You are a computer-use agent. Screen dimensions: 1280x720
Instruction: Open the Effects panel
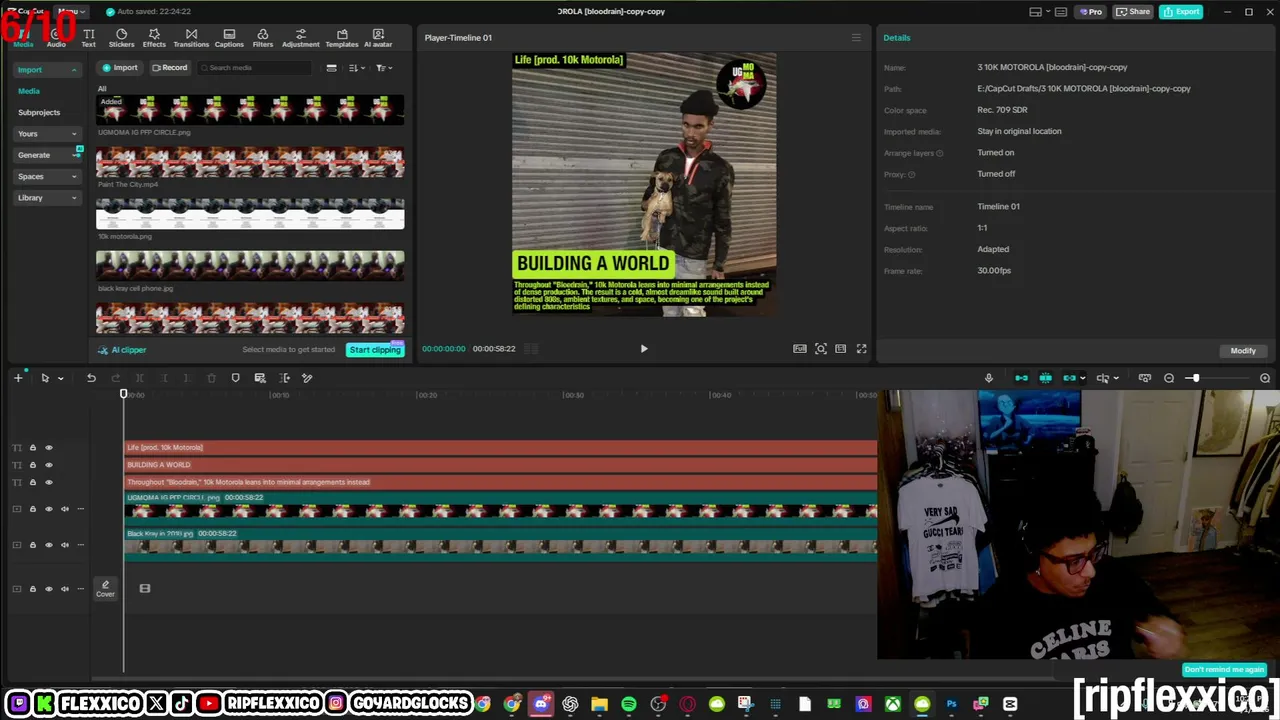[154, 38]
